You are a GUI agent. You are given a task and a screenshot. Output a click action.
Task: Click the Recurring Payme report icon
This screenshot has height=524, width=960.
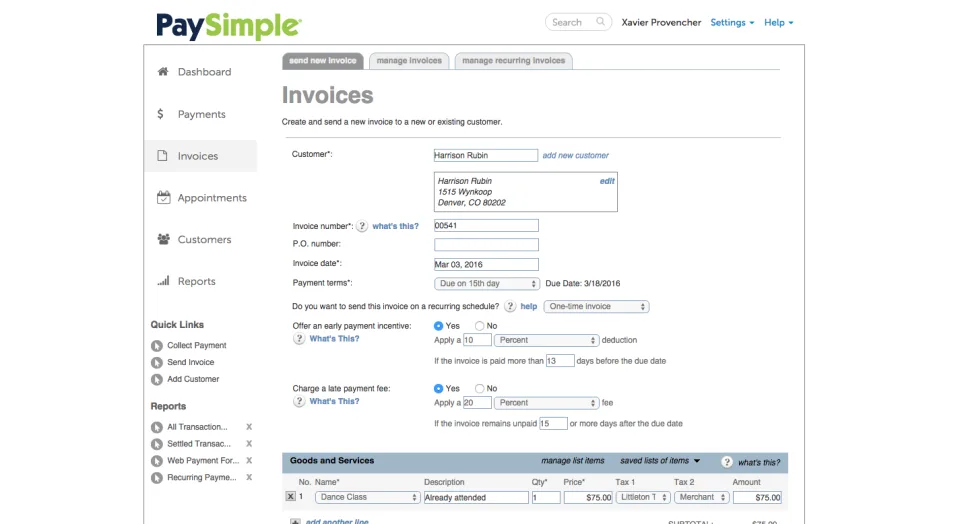[x=157, y=477]
